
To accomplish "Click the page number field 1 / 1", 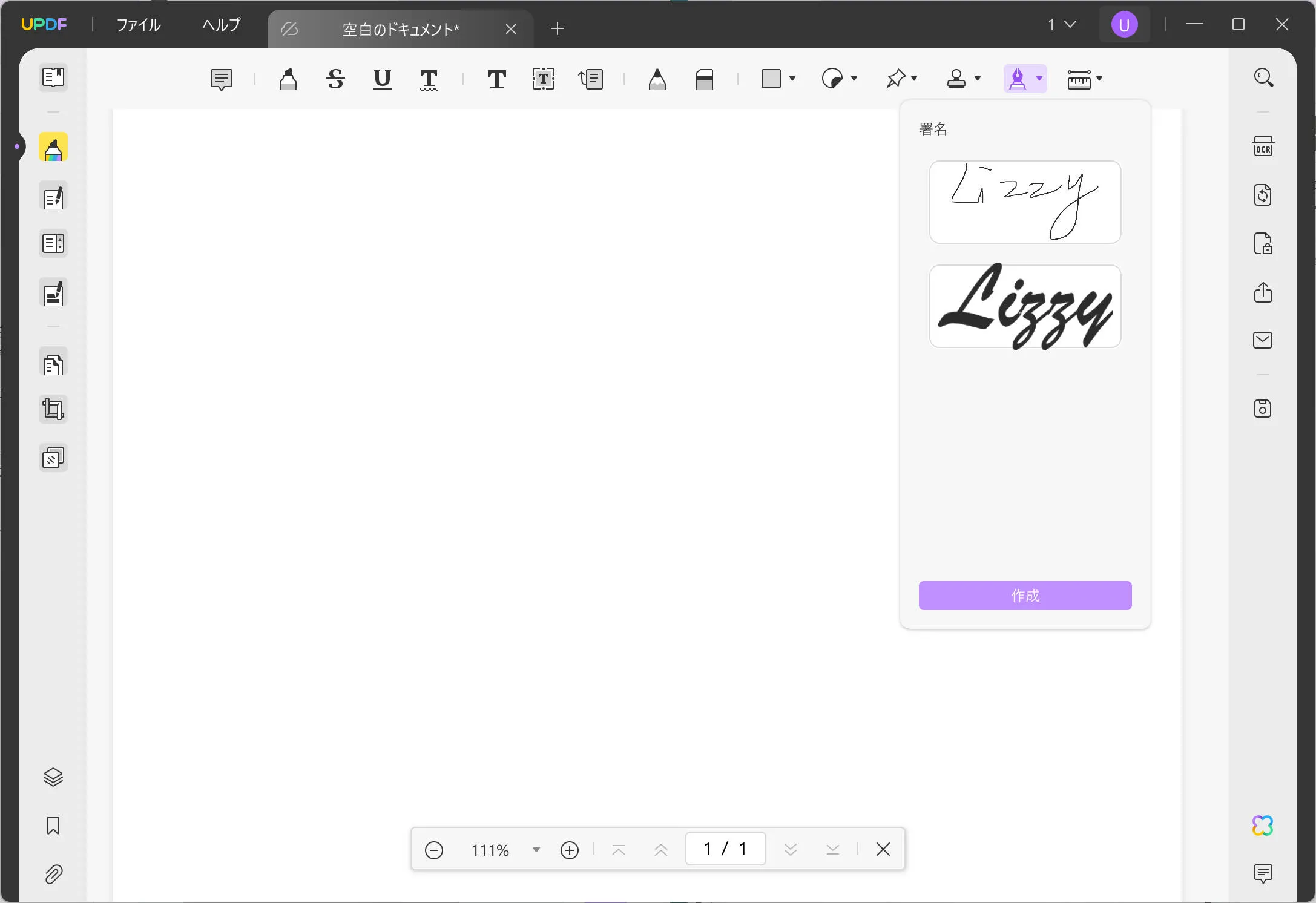I will click(x=725, y=849).
